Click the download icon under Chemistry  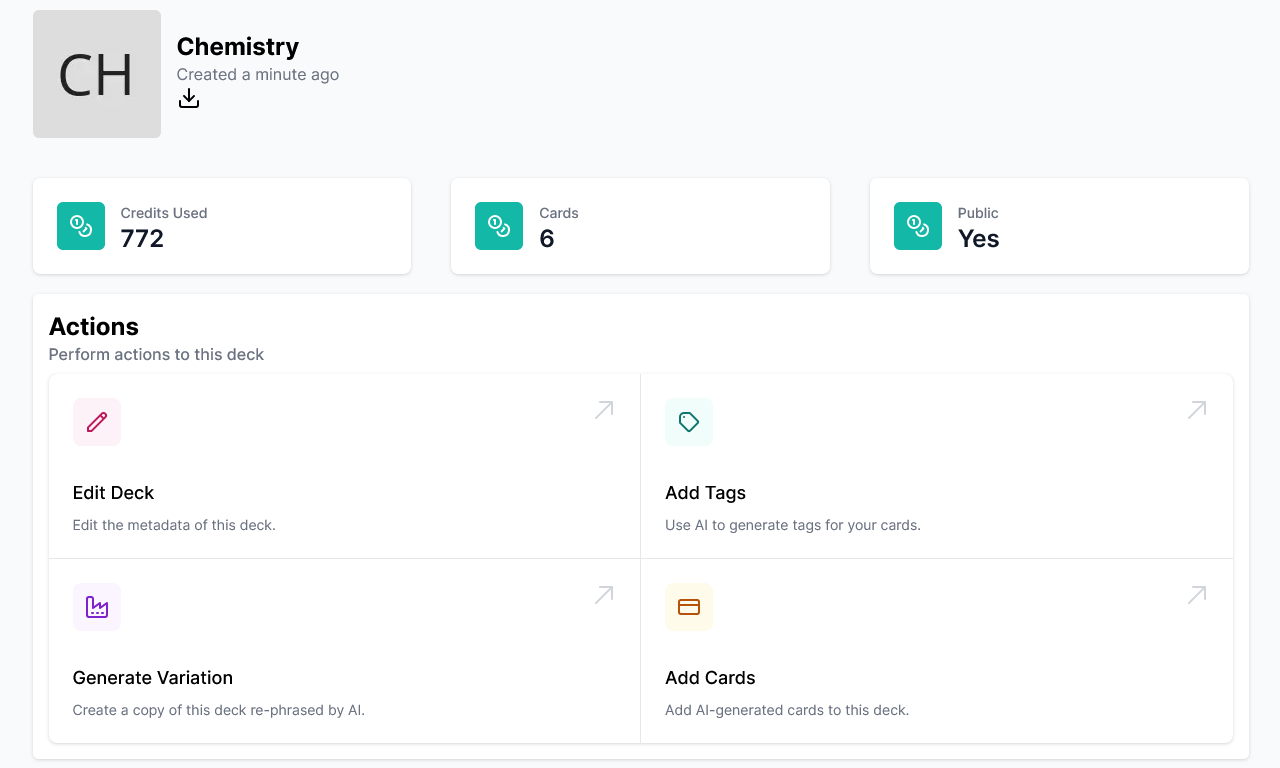pos(189,98)
